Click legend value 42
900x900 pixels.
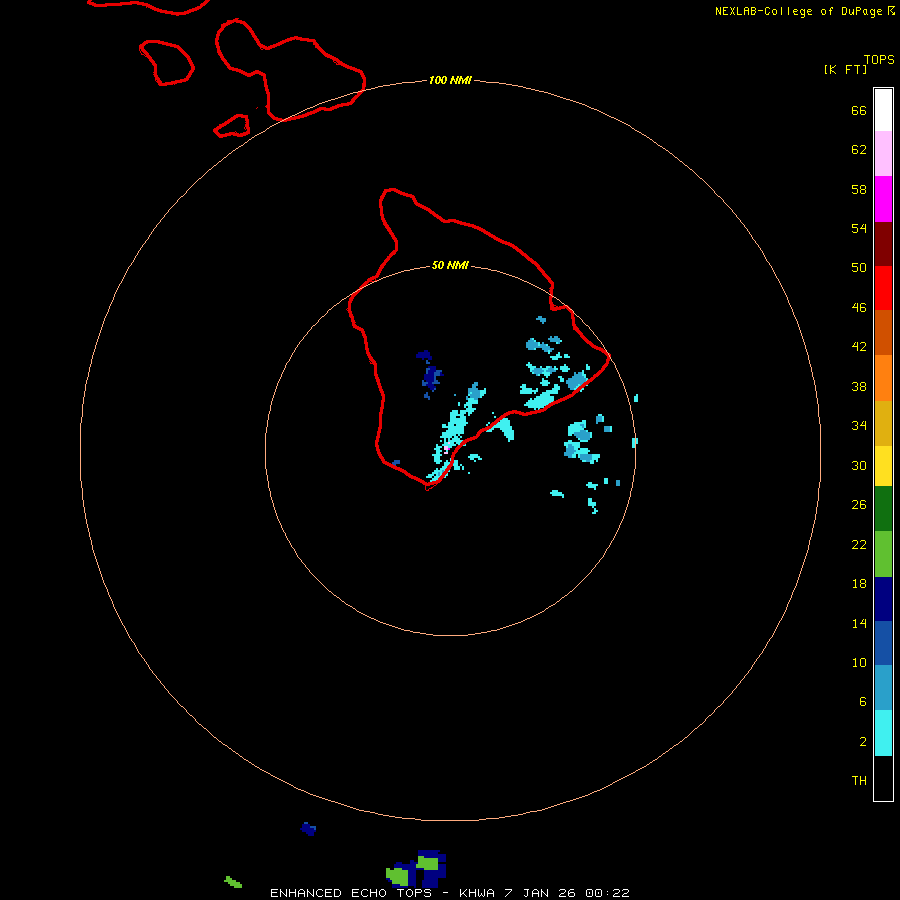859,346
